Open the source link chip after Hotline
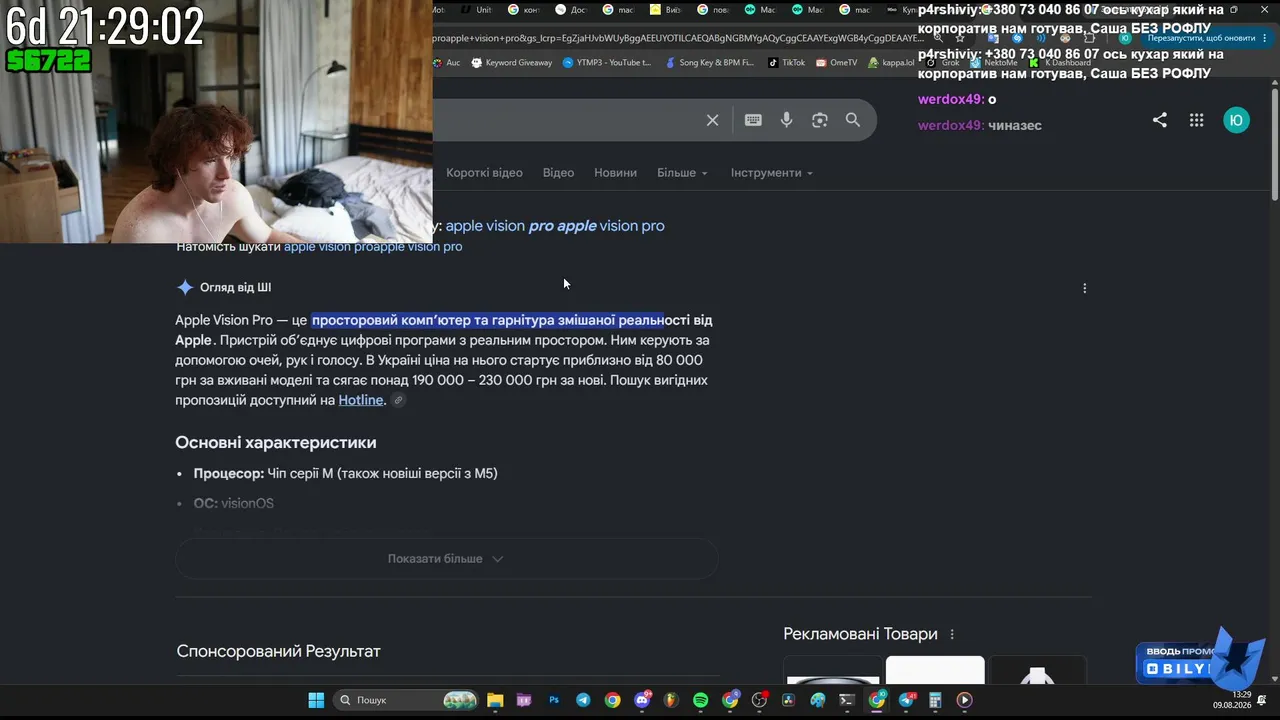This screenshot has height=720, width=1280. point(398,401)
